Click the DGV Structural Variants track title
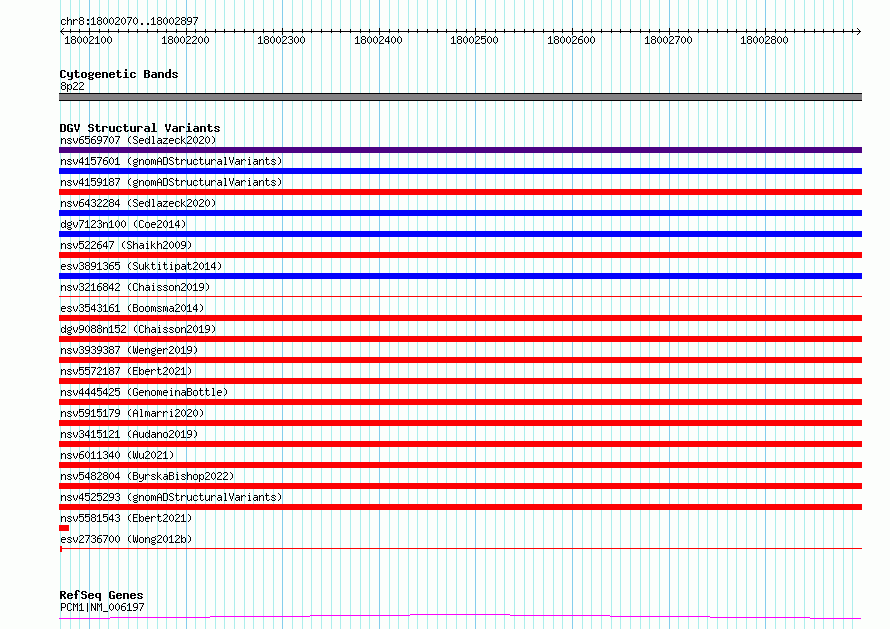Image resolution: width=890 pixels, height=629 pixels. [140, 128]
